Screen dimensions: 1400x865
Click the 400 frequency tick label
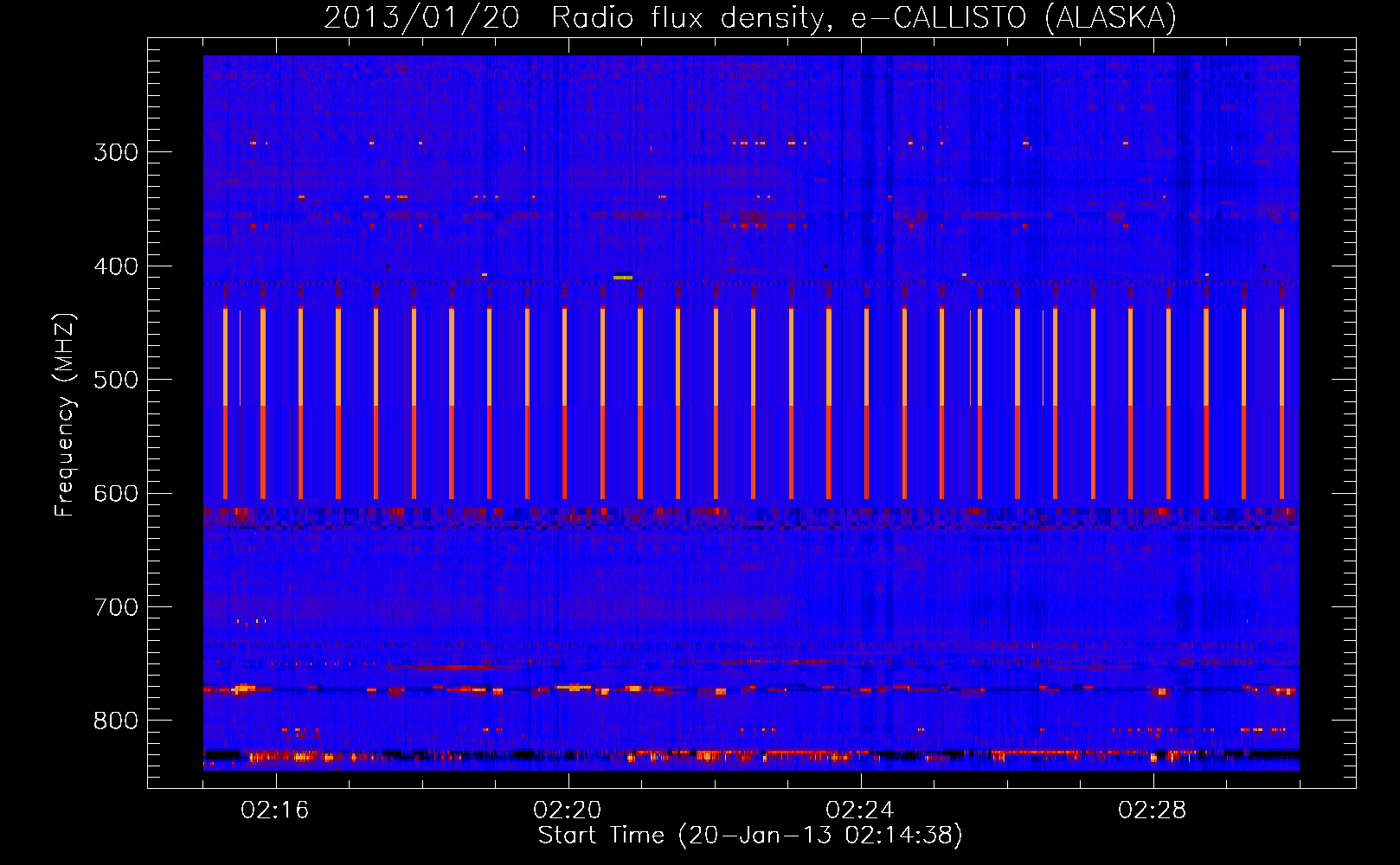(x=116, y=266)
